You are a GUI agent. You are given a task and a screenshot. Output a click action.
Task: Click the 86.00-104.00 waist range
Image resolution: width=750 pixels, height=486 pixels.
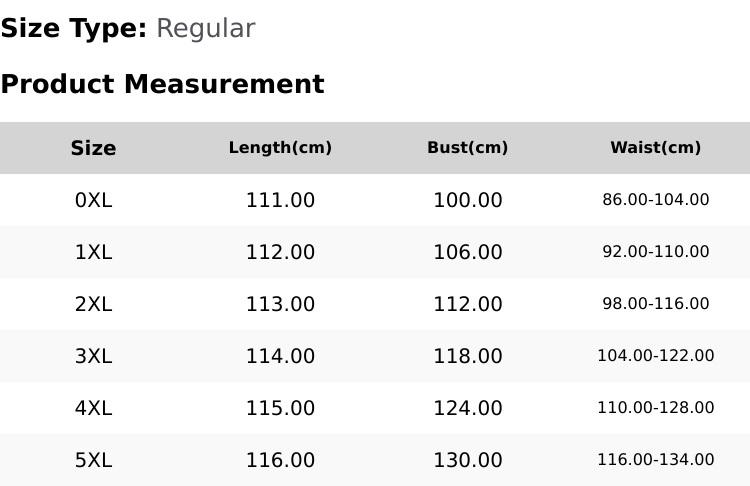[x=656, y=199]
